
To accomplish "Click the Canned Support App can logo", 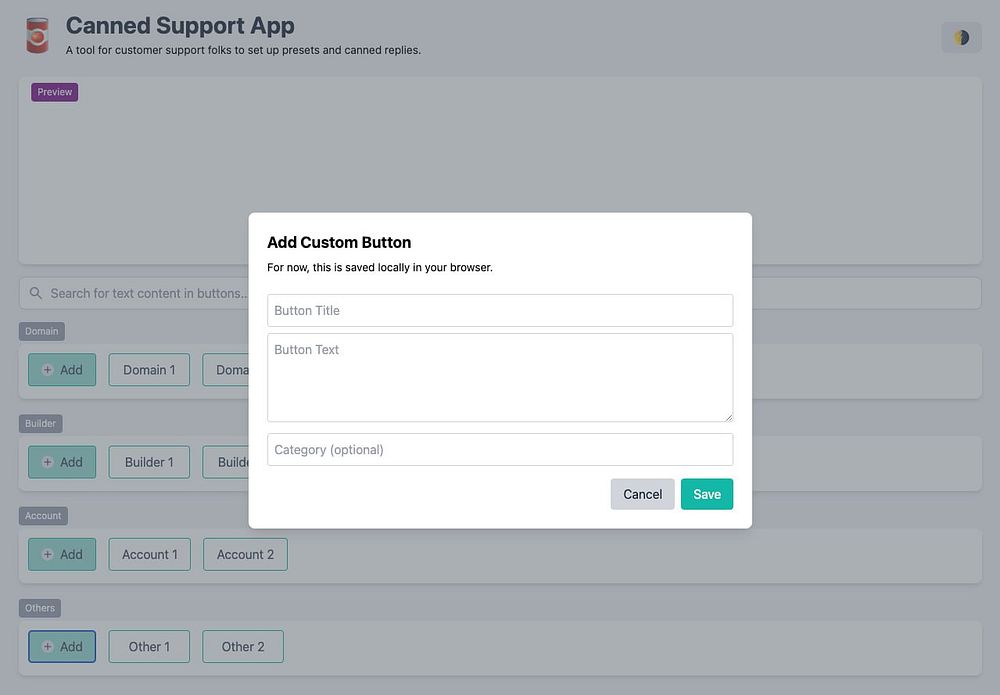I will (x=38, y=35).
